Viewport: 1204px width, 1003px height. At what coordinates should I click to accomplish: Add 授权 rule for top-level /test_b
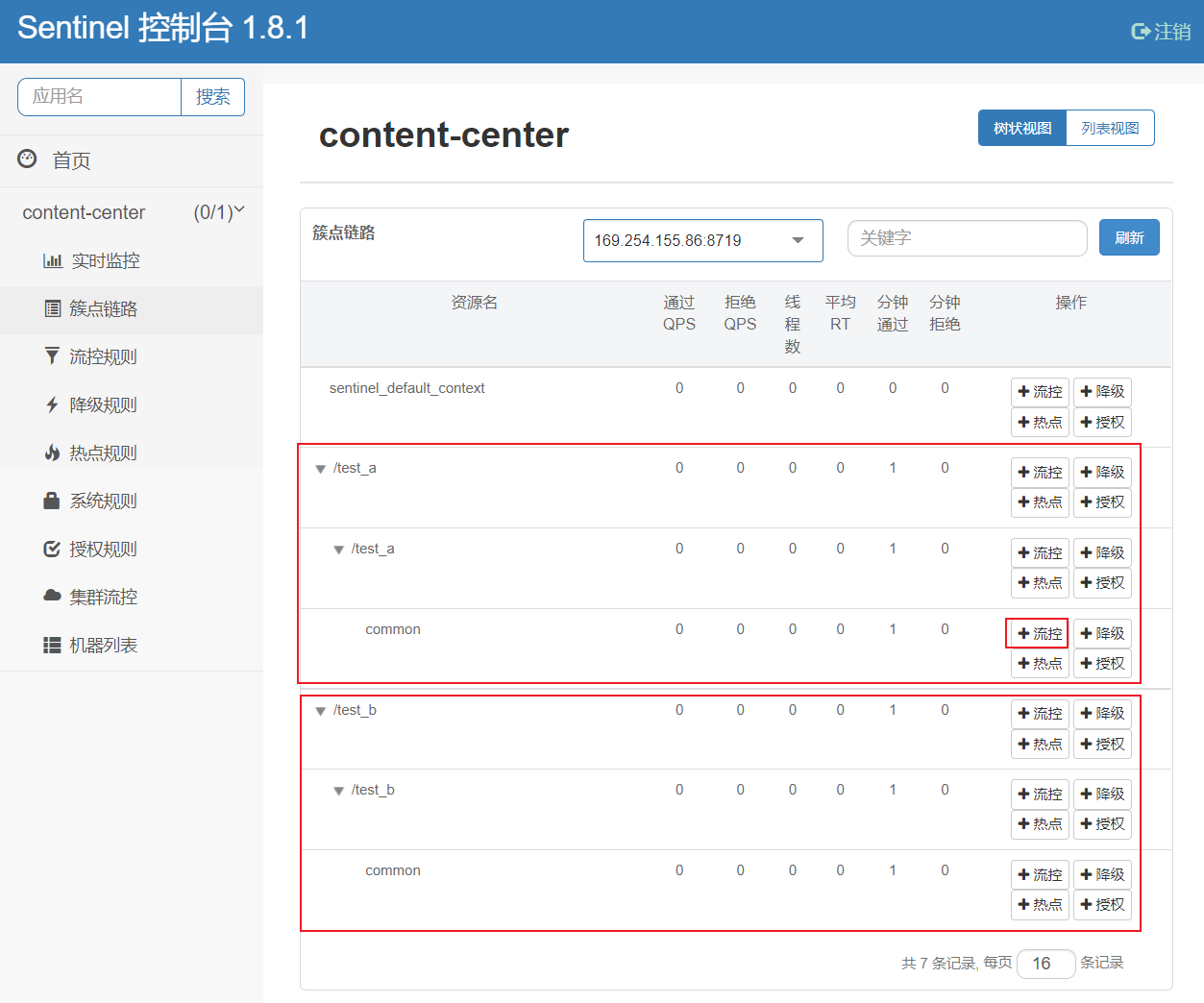click(1102, 744)
